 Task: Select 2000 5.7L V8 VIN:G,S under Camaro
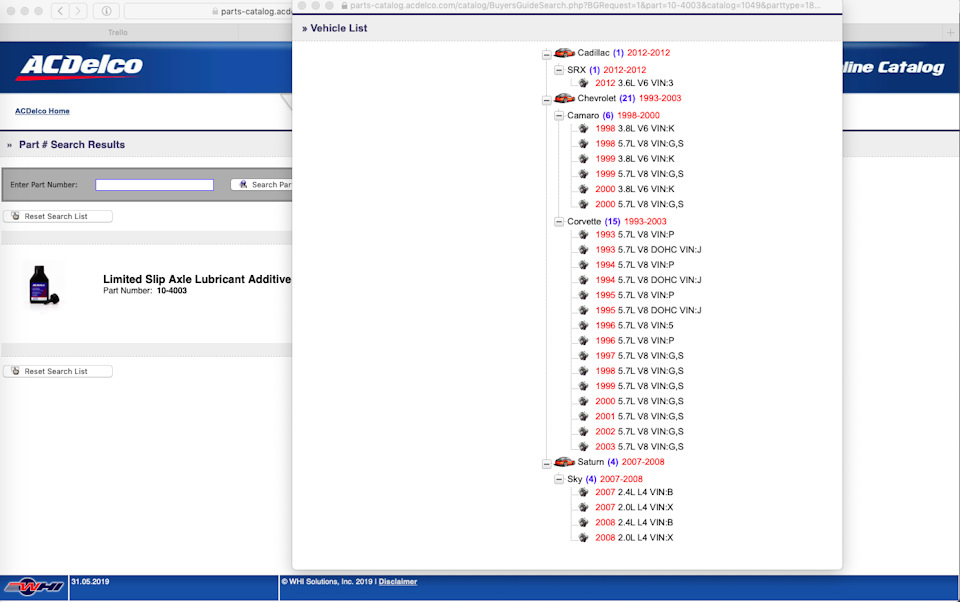click(639, 204)
